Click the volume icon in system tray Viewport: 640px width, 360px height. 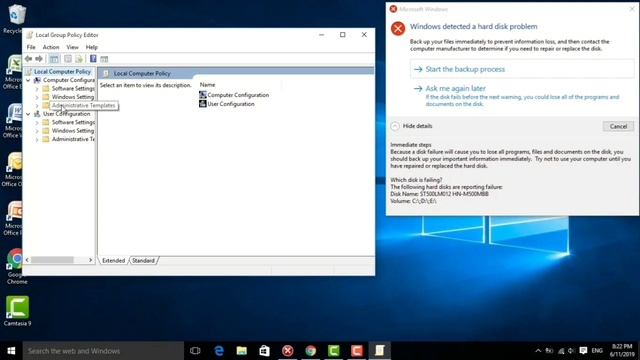[x=571, y=351]
